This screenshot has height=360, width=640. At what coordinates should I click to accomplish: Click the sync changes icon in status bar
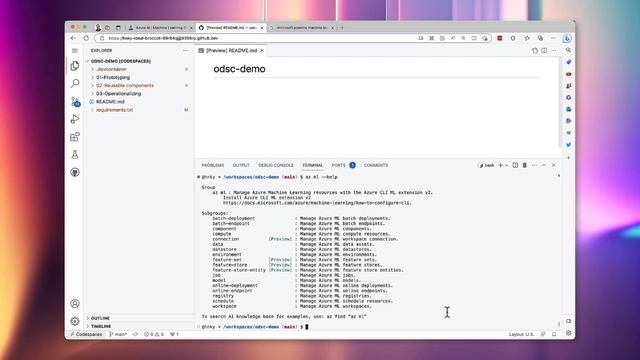click(136, 334)
